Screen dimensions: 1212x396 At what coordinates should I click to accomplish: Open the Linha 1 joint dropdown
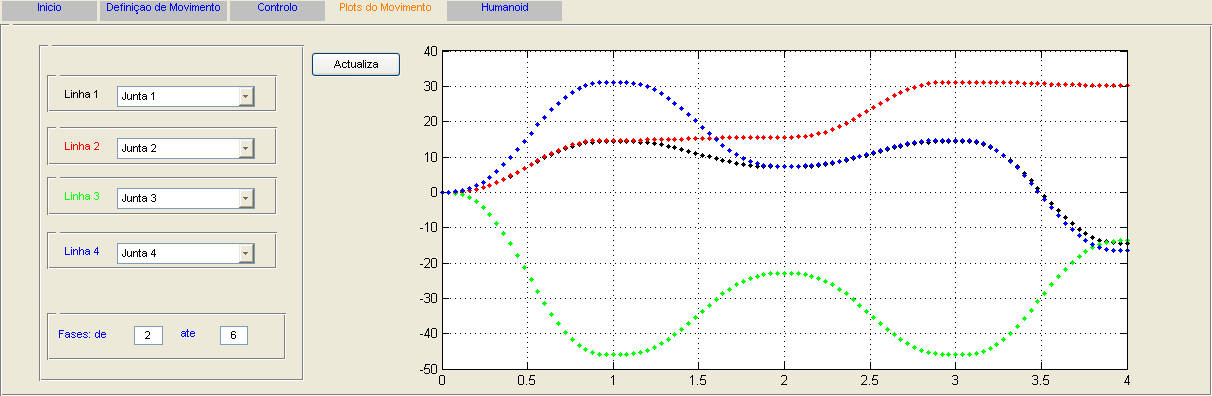click(x=186, y=96)
